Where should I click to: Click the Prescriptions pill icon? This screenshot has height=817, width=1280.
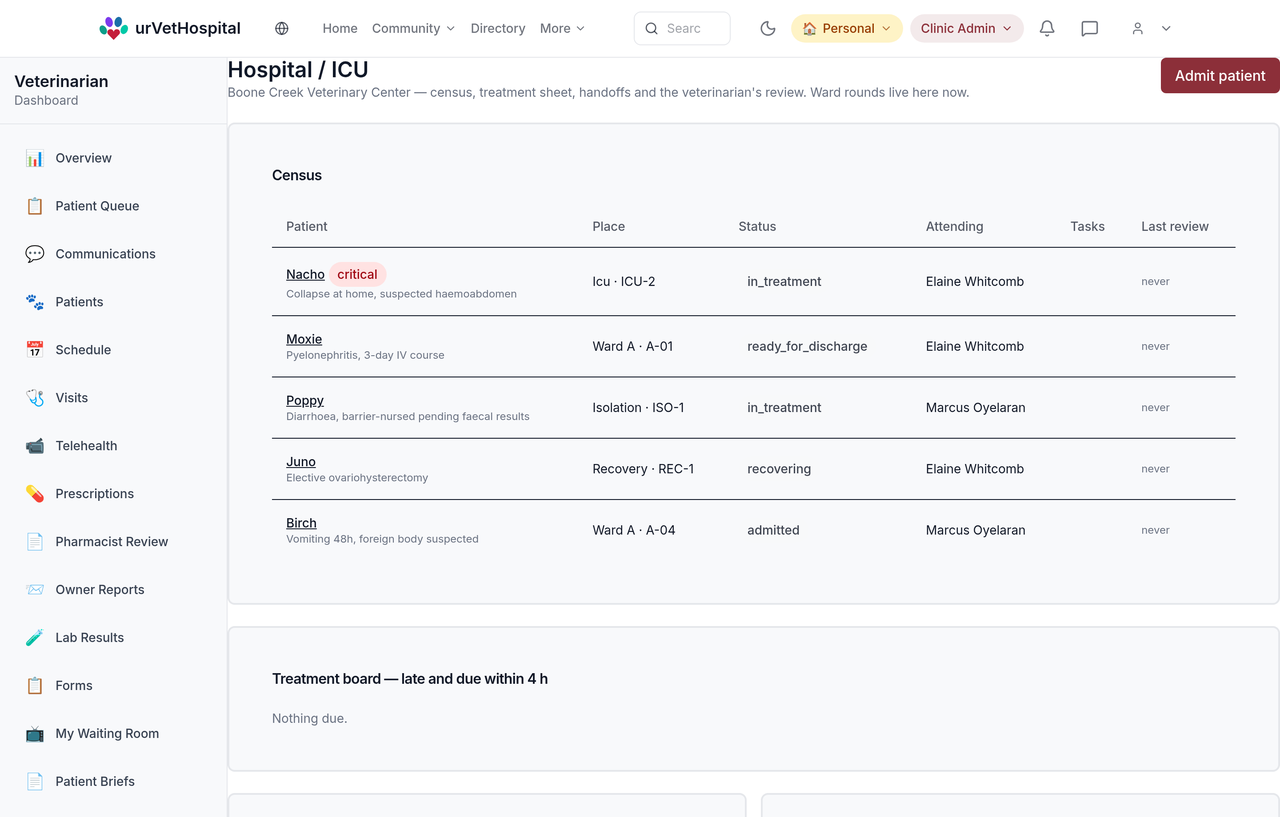coord(35,494)
